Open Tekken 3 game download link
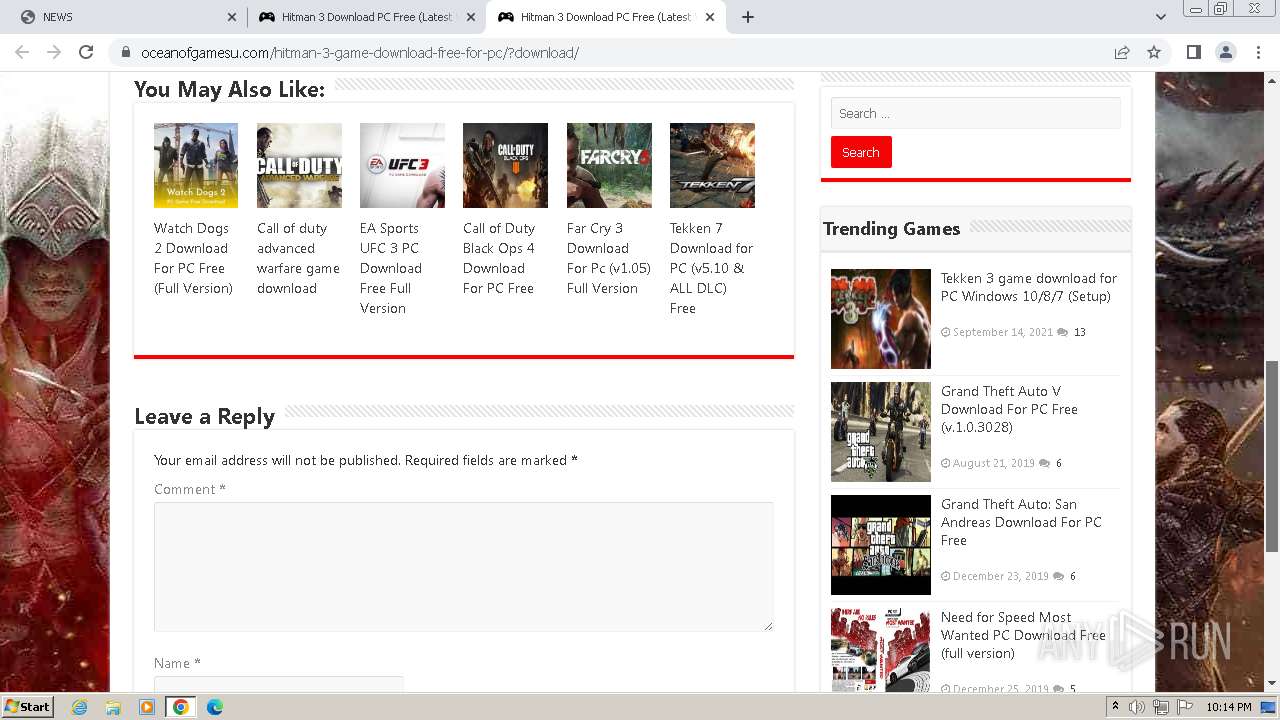The width and height of the screenshot is (1280, 720). 1029,287
